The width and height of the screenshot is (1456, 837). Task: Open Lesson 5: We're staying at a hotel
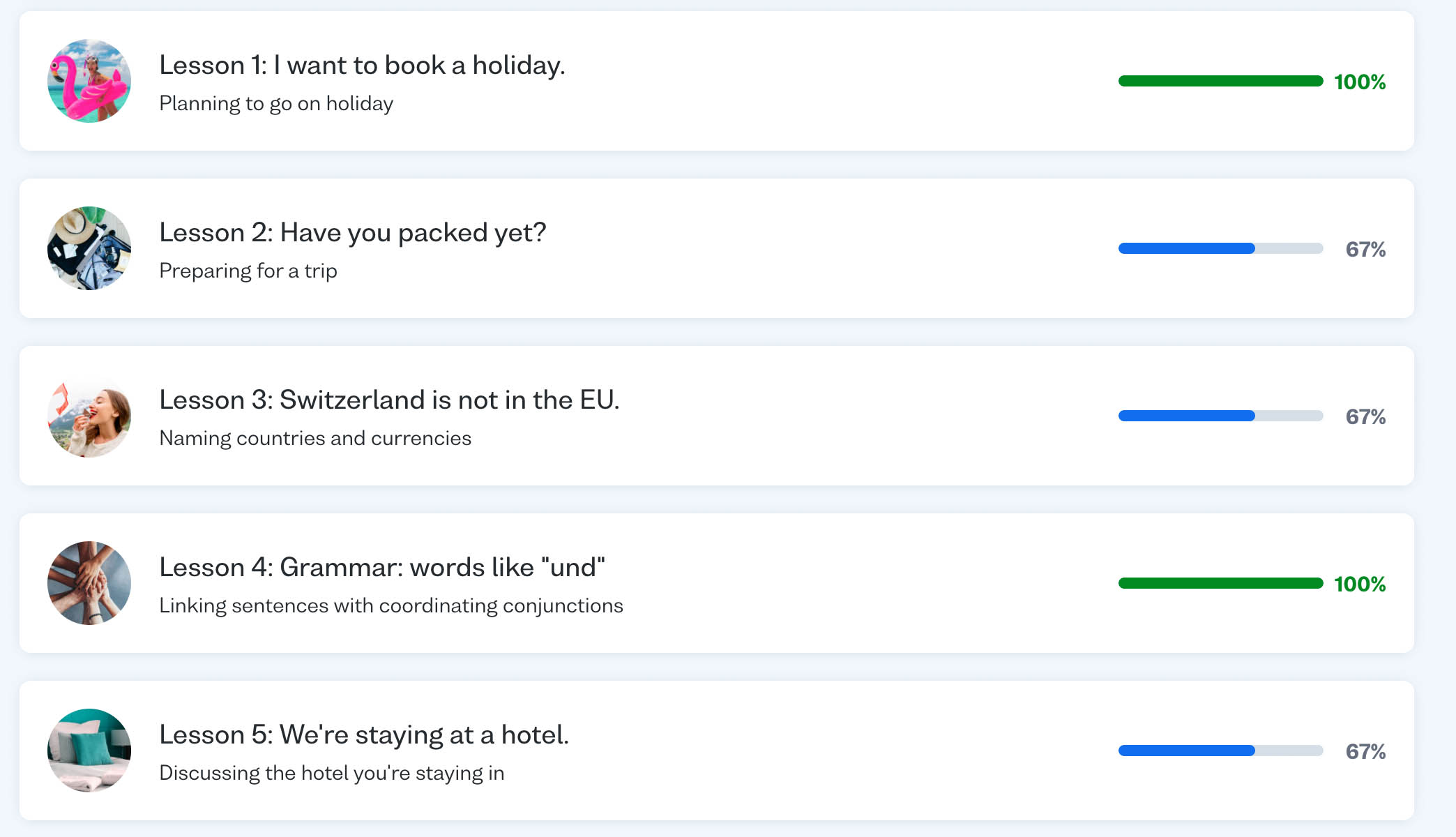[364, 734]
